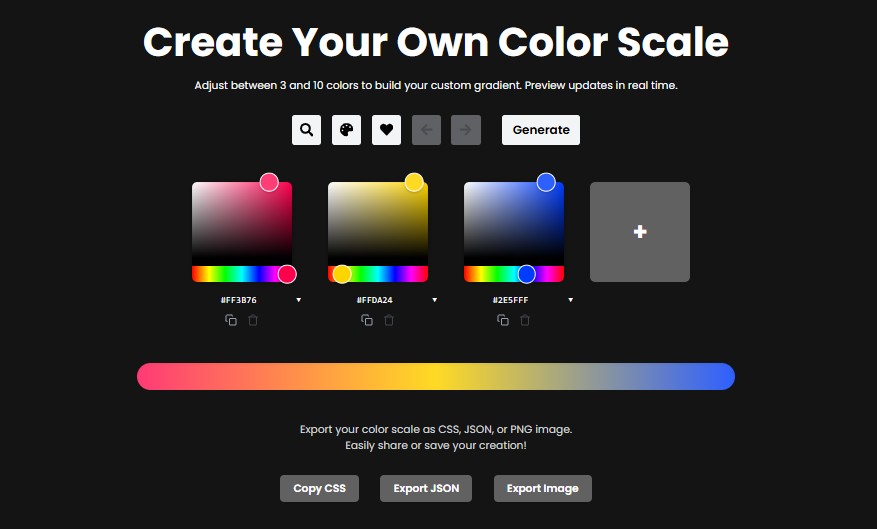
Task: Copy the #FF3B76 color with its duplicate icon
Action: [231, 320]
